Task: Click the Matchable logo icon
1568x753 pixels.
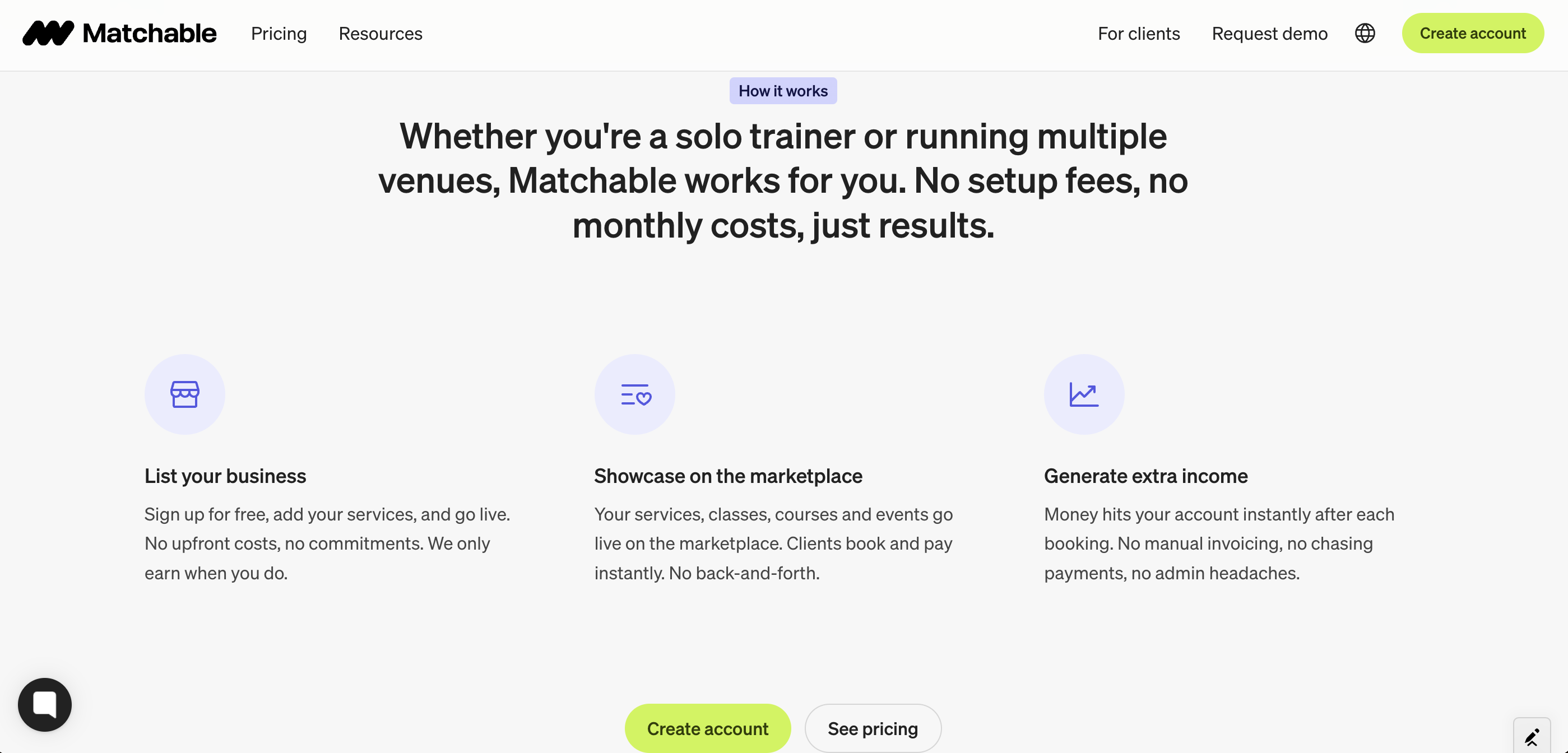Action: click(x=48, y=34)
